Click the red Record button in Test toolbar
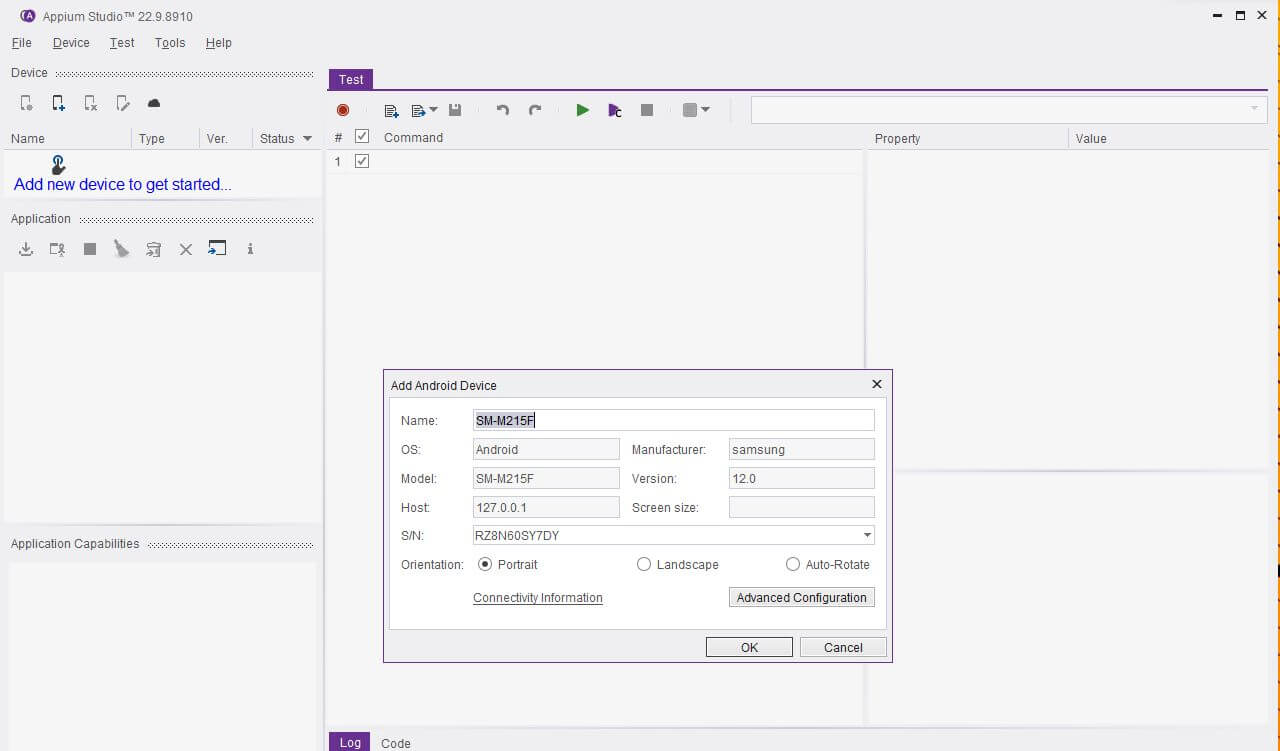The image size is (1280, 751). click(343, 110)
